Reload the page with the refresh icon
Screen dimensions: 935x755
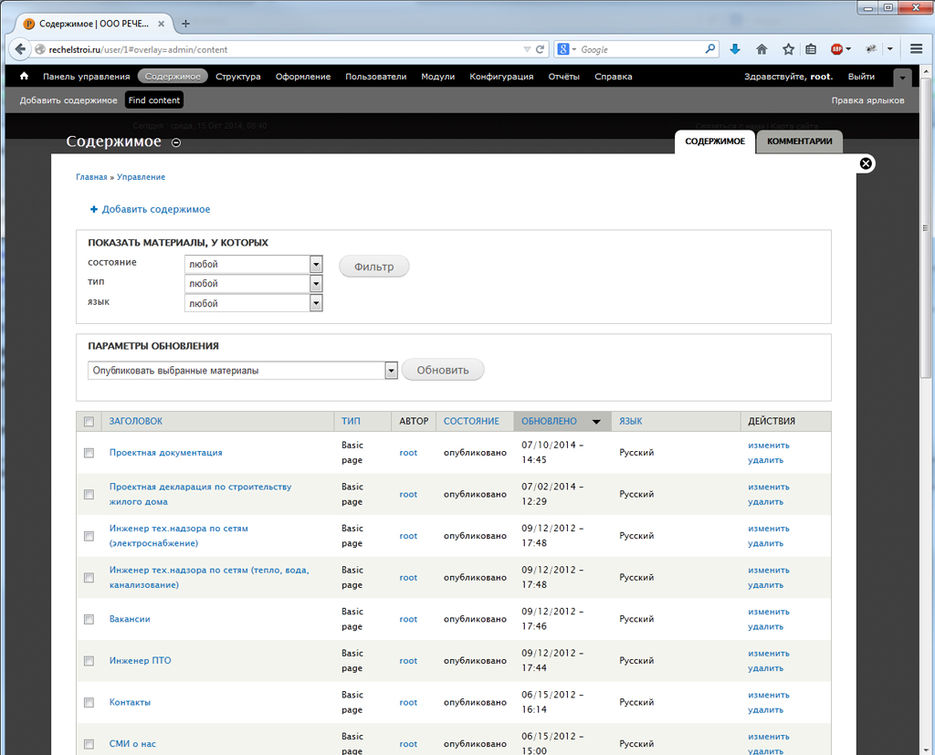pyautogui.click(x=540, y=49)
